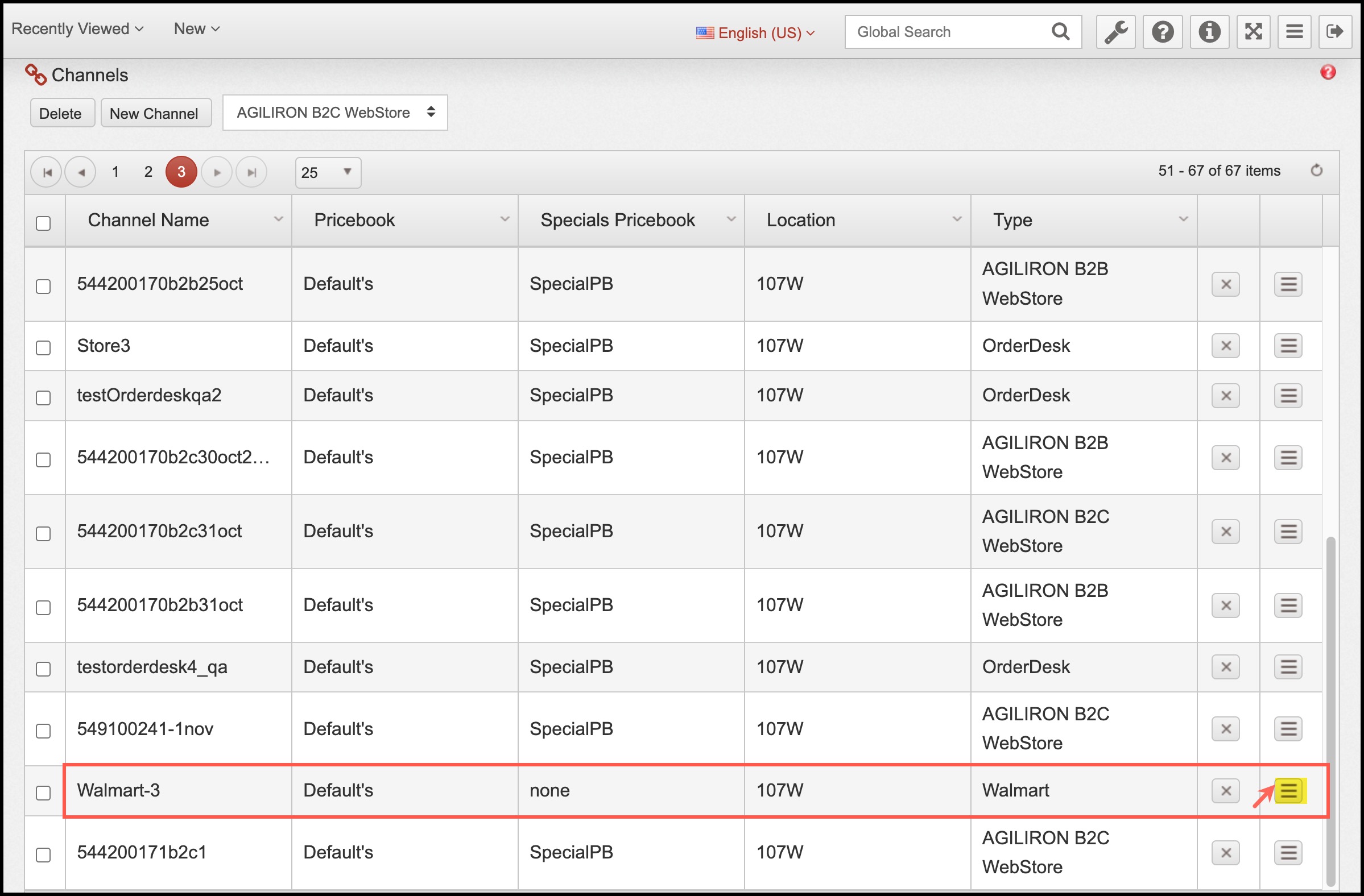Click the question mark help icon
Viewport: 1364px width, 896px height.
(1162, 32)
